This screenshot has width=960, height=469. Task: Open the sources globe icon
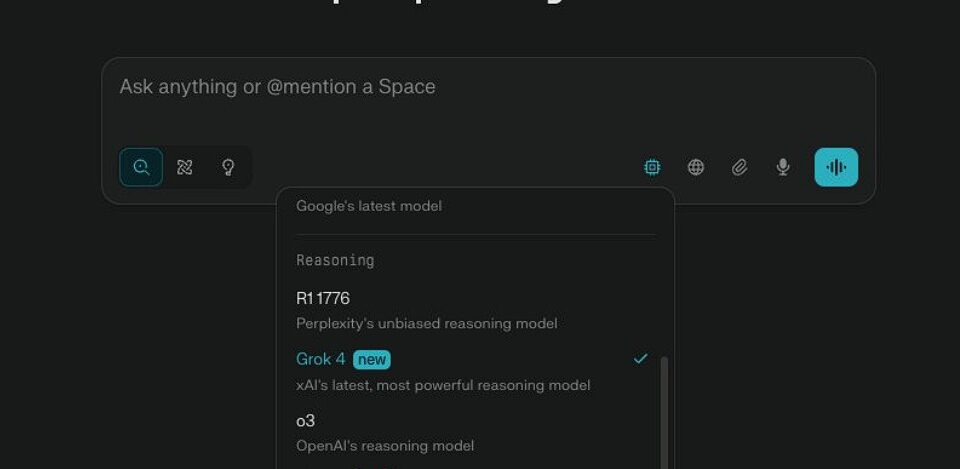point(696,167)
